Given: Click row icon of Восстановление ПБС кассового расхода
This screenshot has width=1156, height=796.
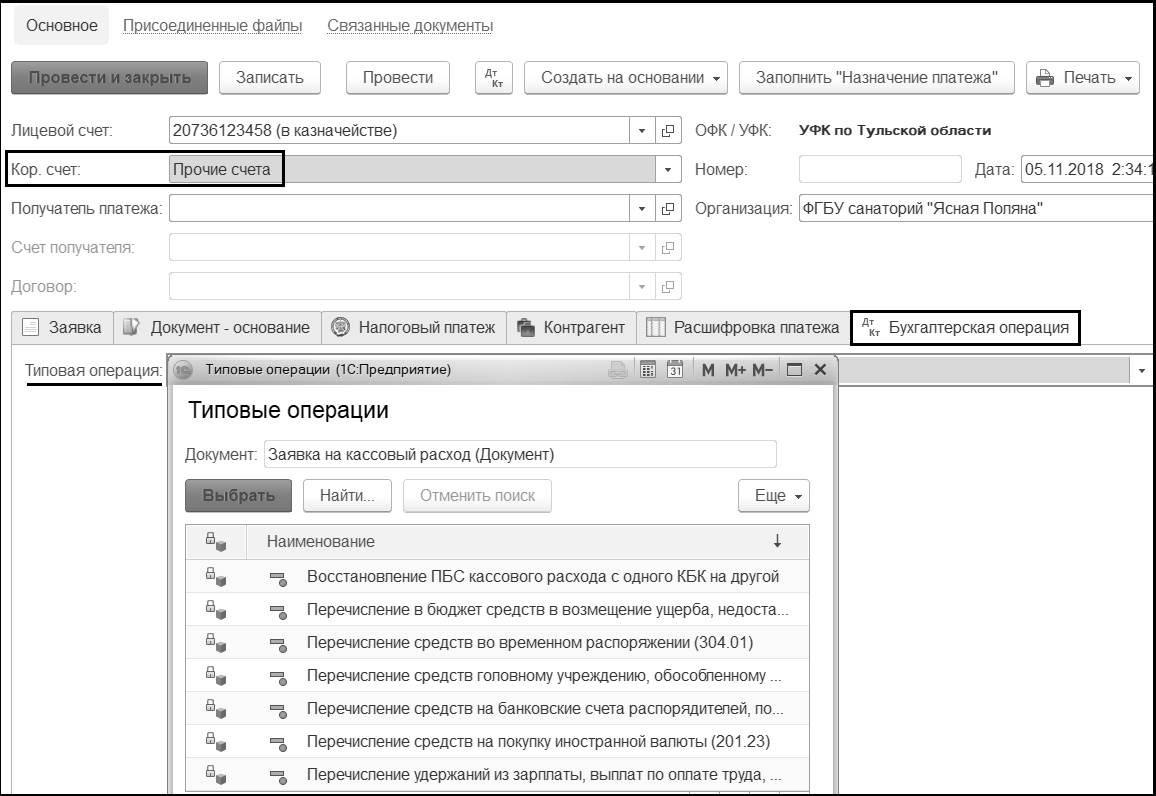Looking at the screenshot, I should (278, 578).
